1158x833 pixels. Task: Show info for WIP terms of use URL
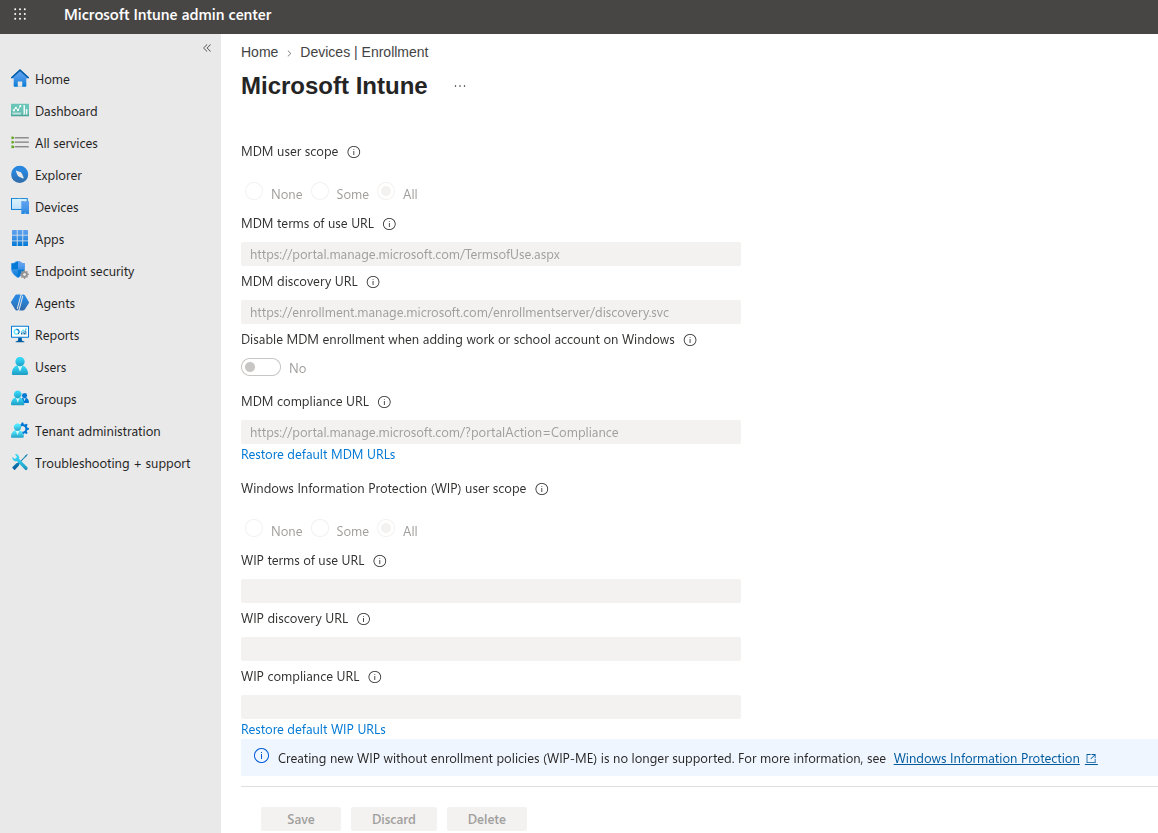[x=380, y=561]
